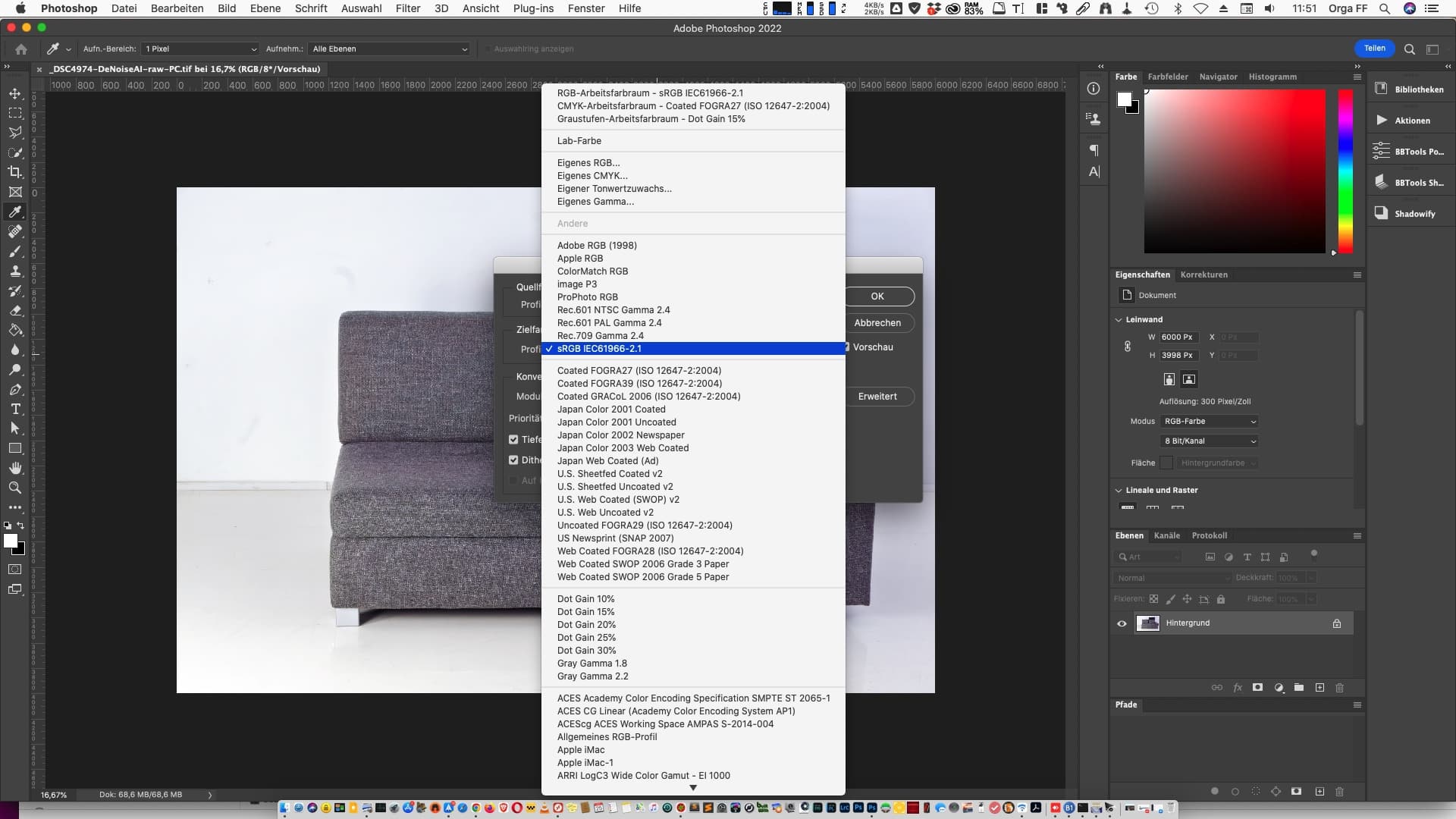Choose Adobe RGB (1998) profile
This screenshot has width=1456, height=819.
597,245
